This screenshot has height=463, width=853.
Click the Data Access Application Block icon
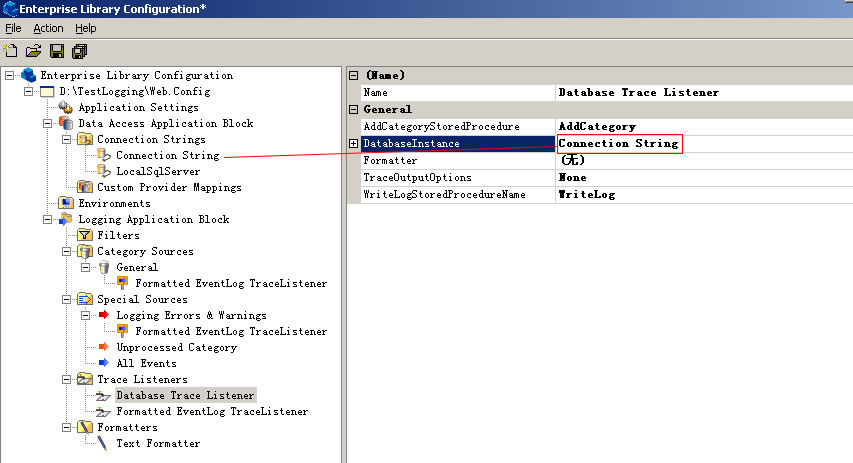pyautogui.click(x=66, y=123)
